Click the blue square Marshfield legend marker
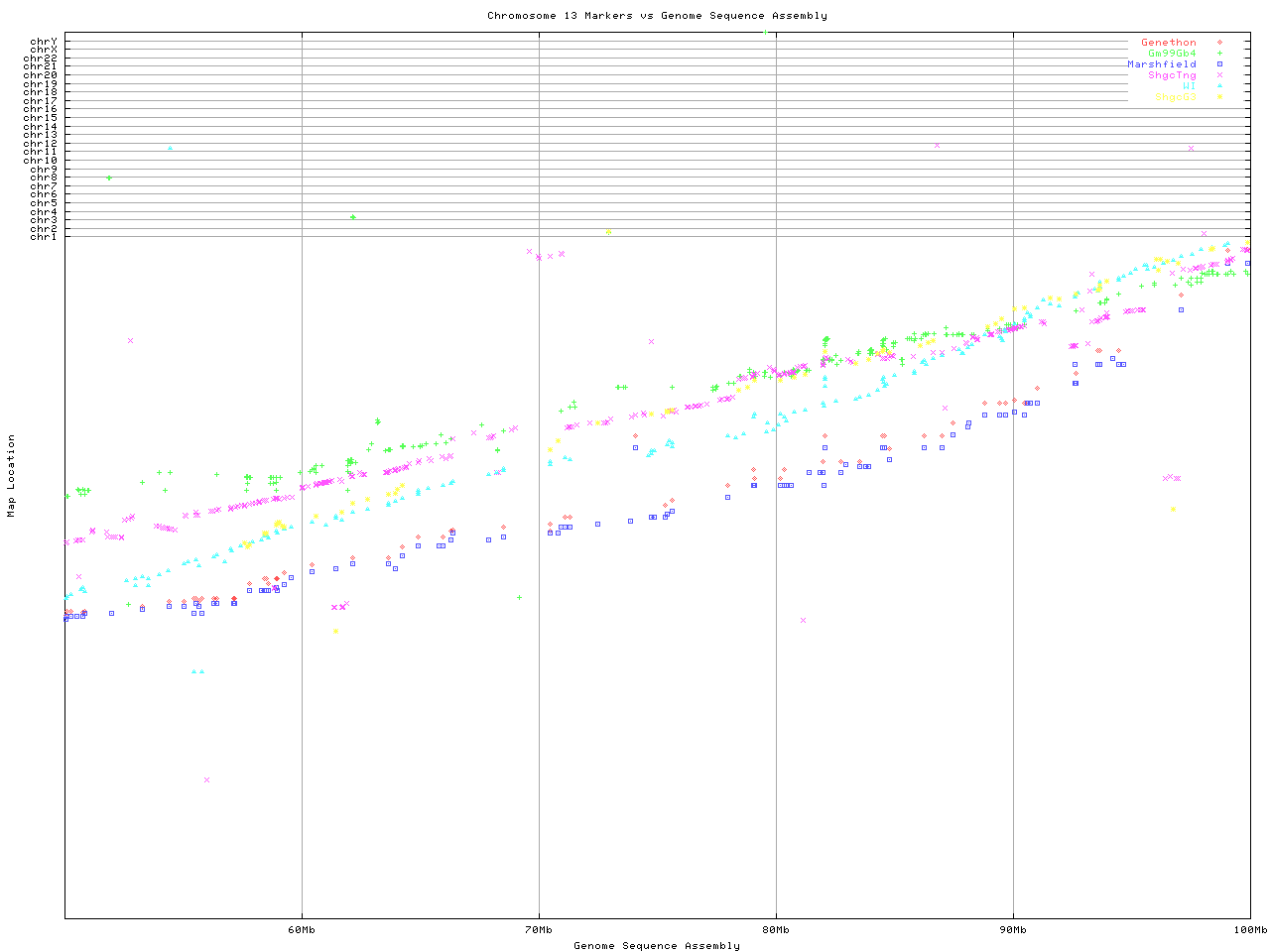This screenshot has width=1270, height=952. point(1219,64)
